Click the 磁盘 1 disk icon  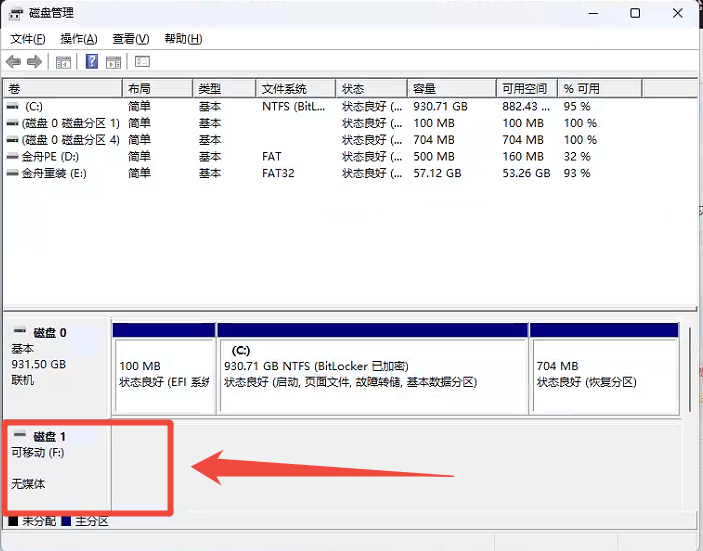click(x=20, y=434)
